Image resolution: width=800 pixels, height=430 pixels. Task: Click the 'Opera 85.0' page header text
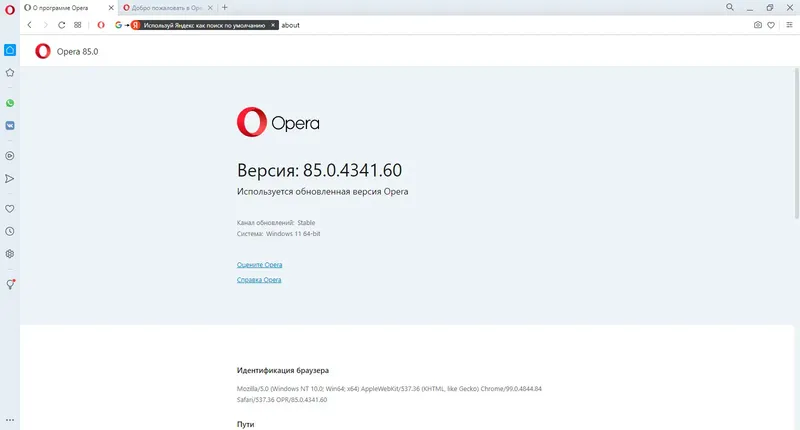point(78,52)
